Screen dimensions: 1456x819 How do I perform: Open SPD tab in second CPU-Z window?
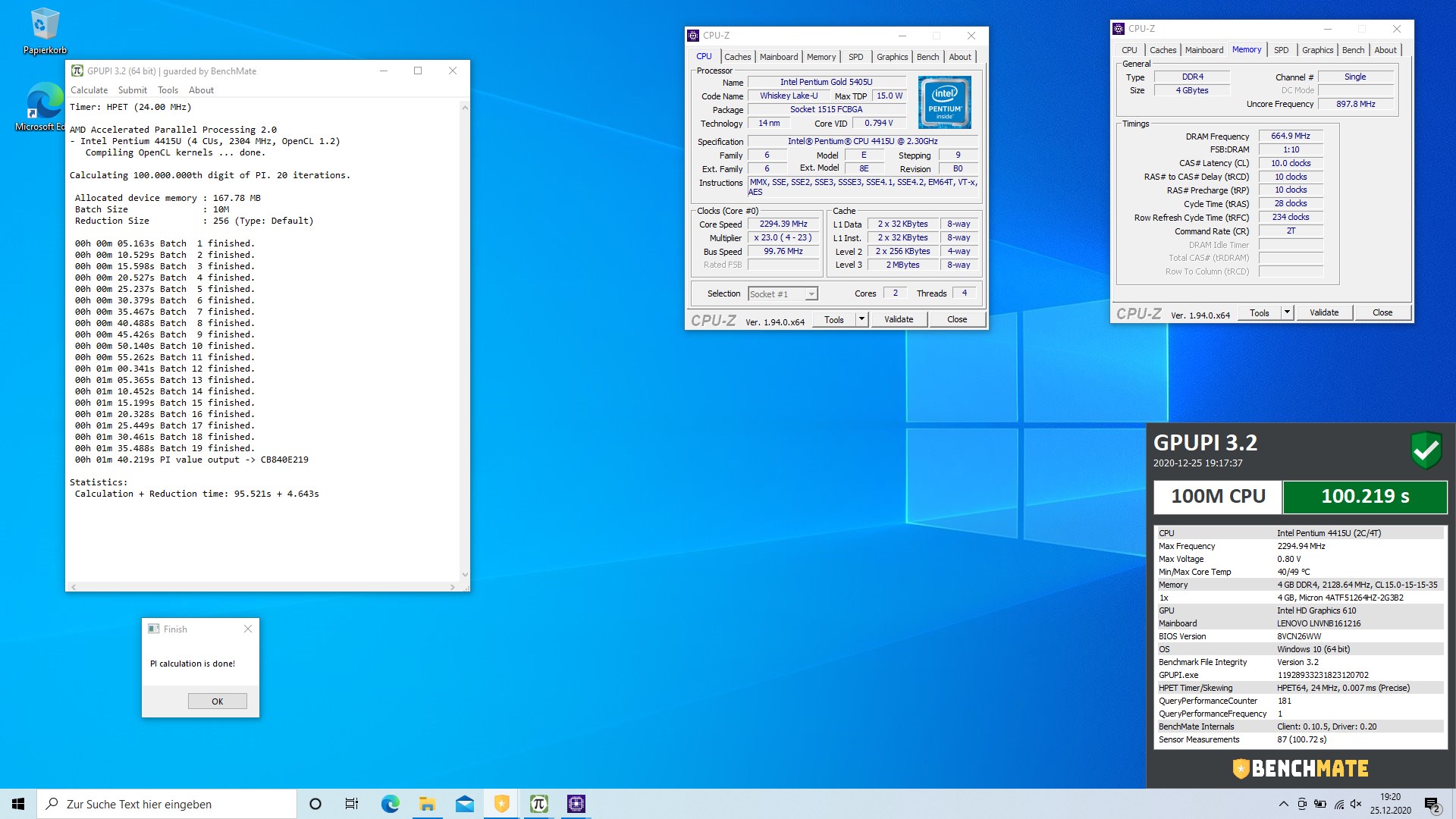tap(1282, 50)
